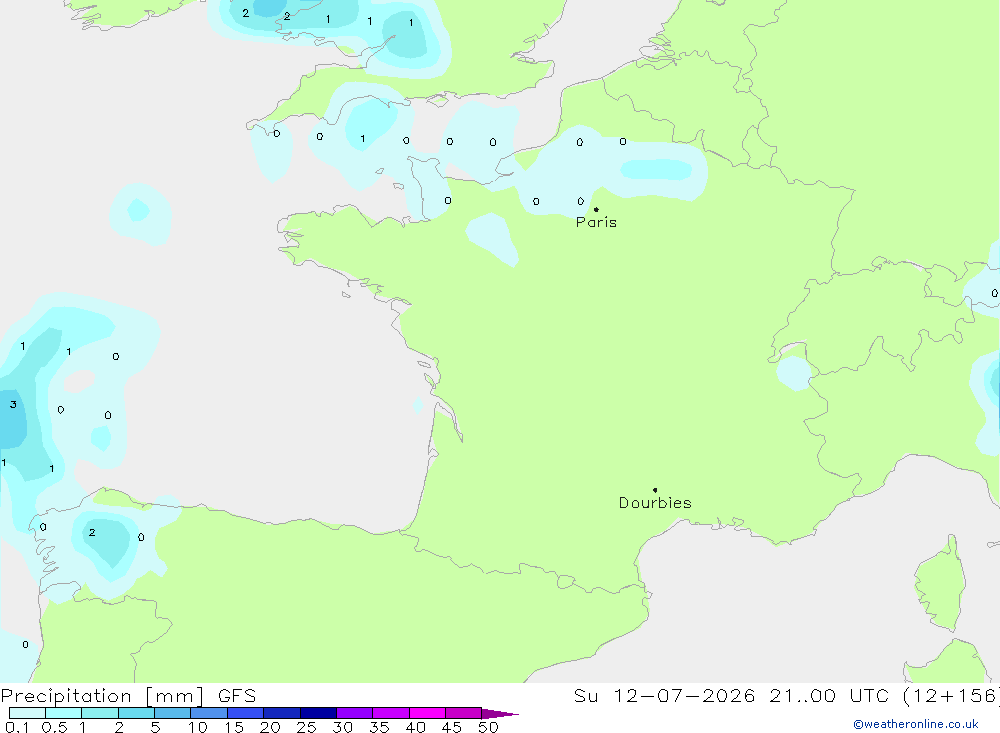Pick the legend swatch between 20 and 25
Image resolution: width=1000 pixels, height=733 pixels.
282,713
